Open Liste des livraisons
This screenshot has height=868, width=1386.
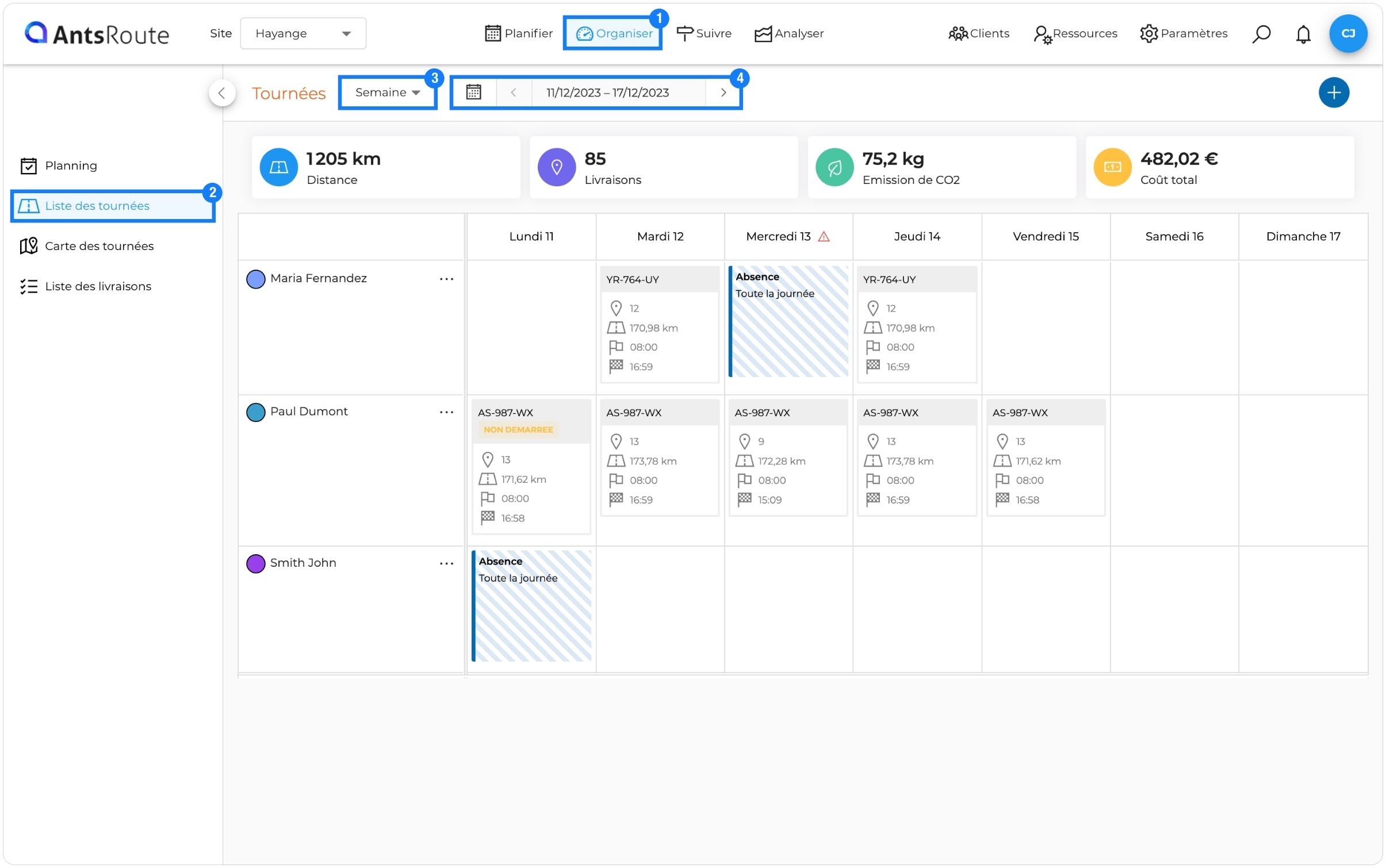point(86,286)
